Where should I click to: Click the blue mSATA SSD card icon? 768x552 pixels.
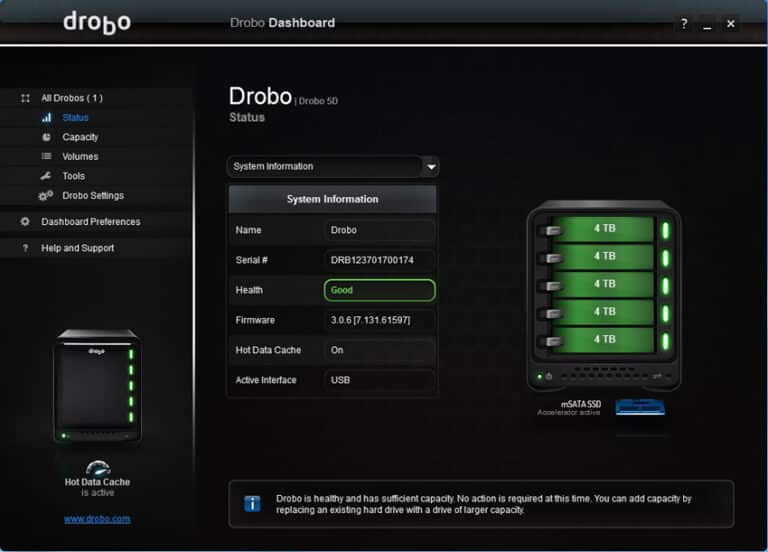pyautogui.click(x=640, y=407)
